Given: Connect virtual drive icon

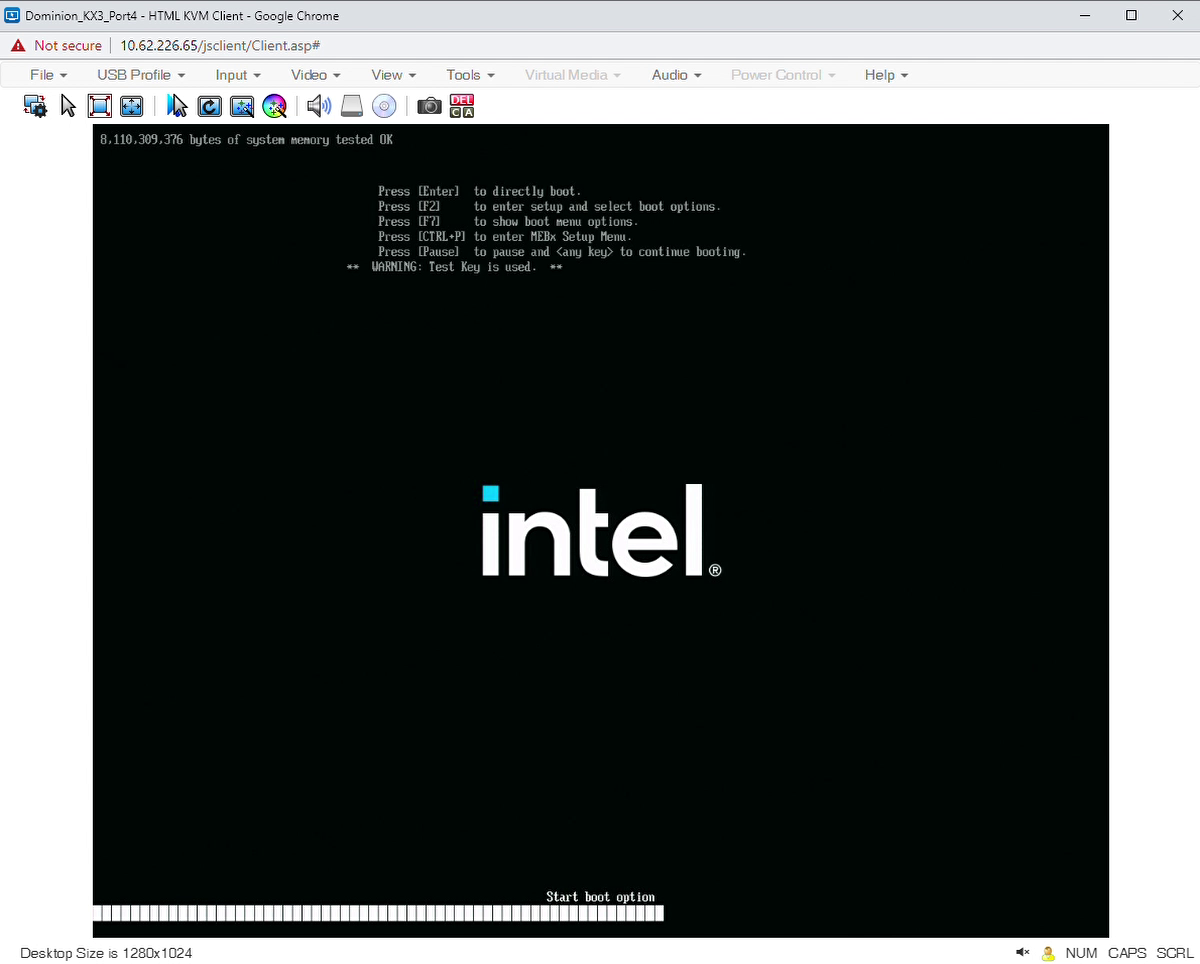Looking at the screenshot, I should tap(352, 106).
